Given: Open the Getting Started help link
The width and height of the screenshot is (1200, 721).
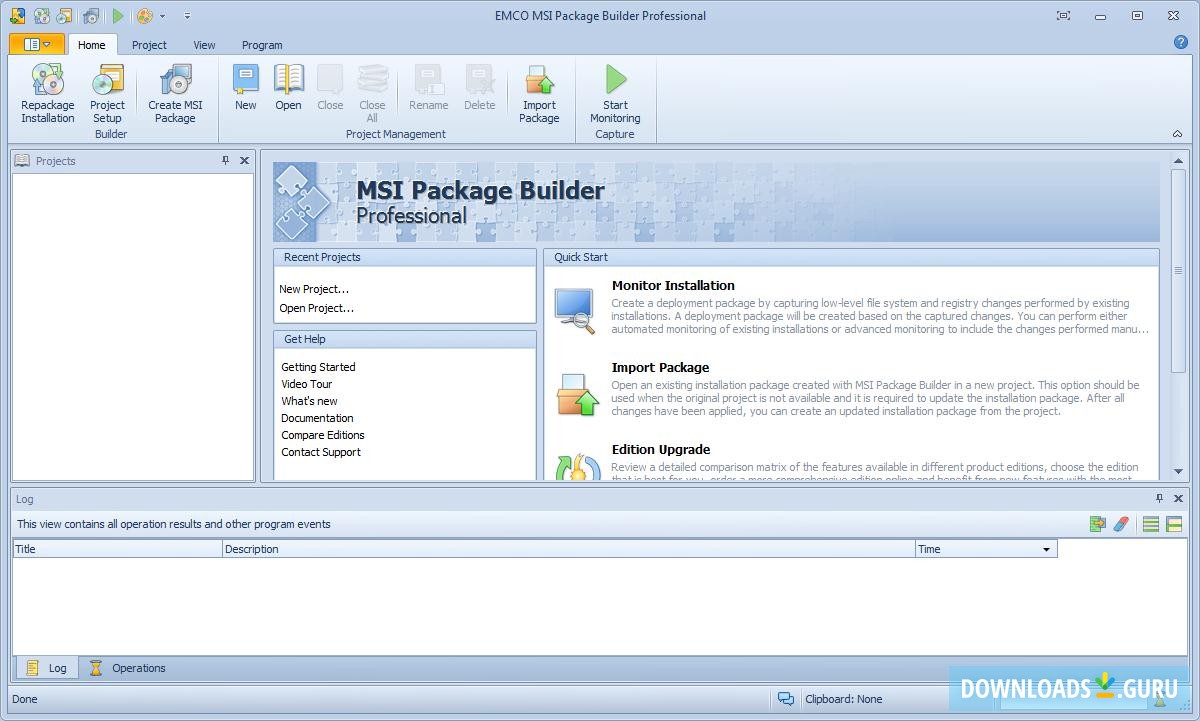Looking at the screenshot, I should tap(318, 367).
